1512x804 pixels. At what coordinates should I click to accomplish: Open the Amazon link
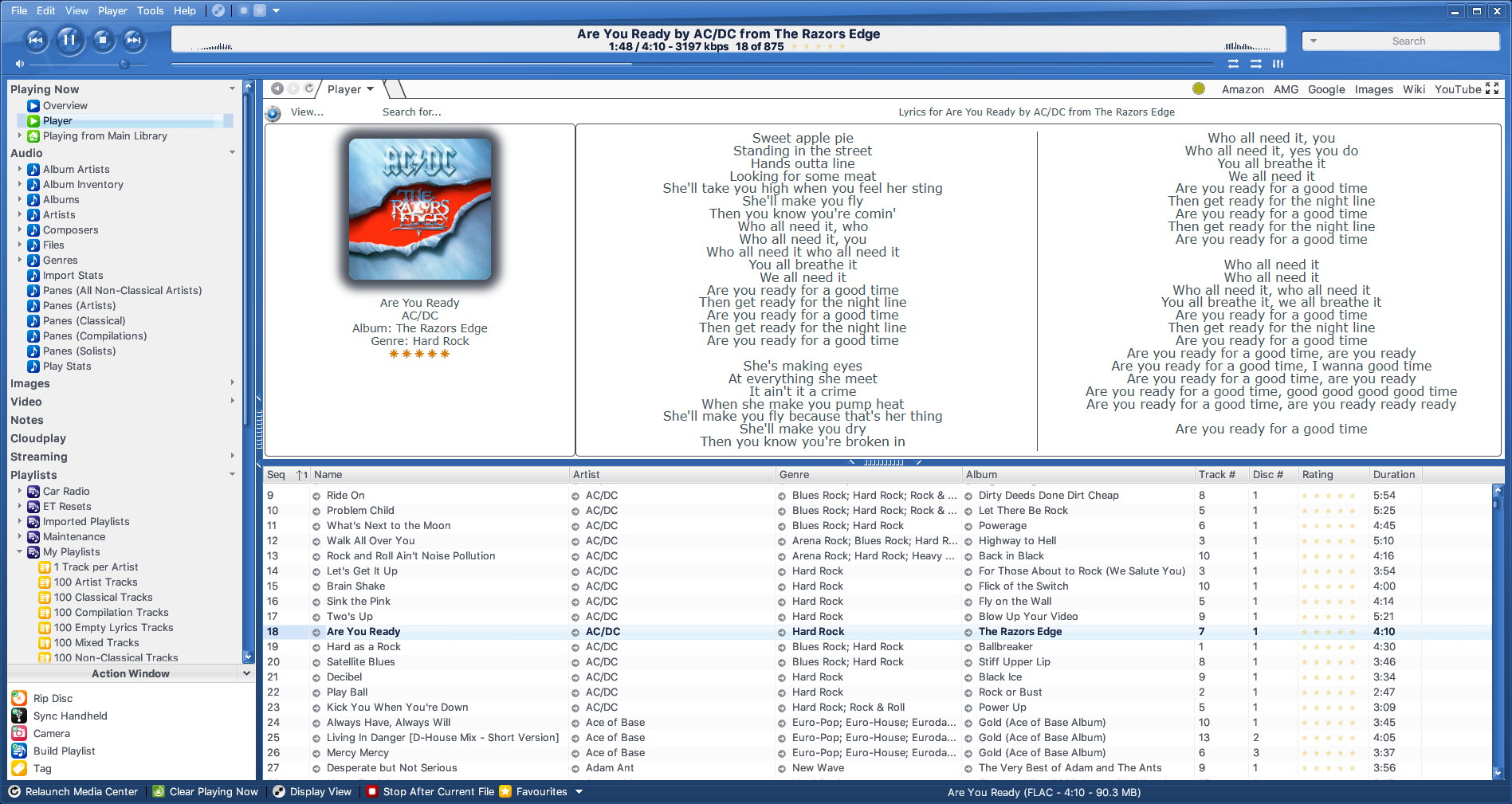coord(1243,89)
